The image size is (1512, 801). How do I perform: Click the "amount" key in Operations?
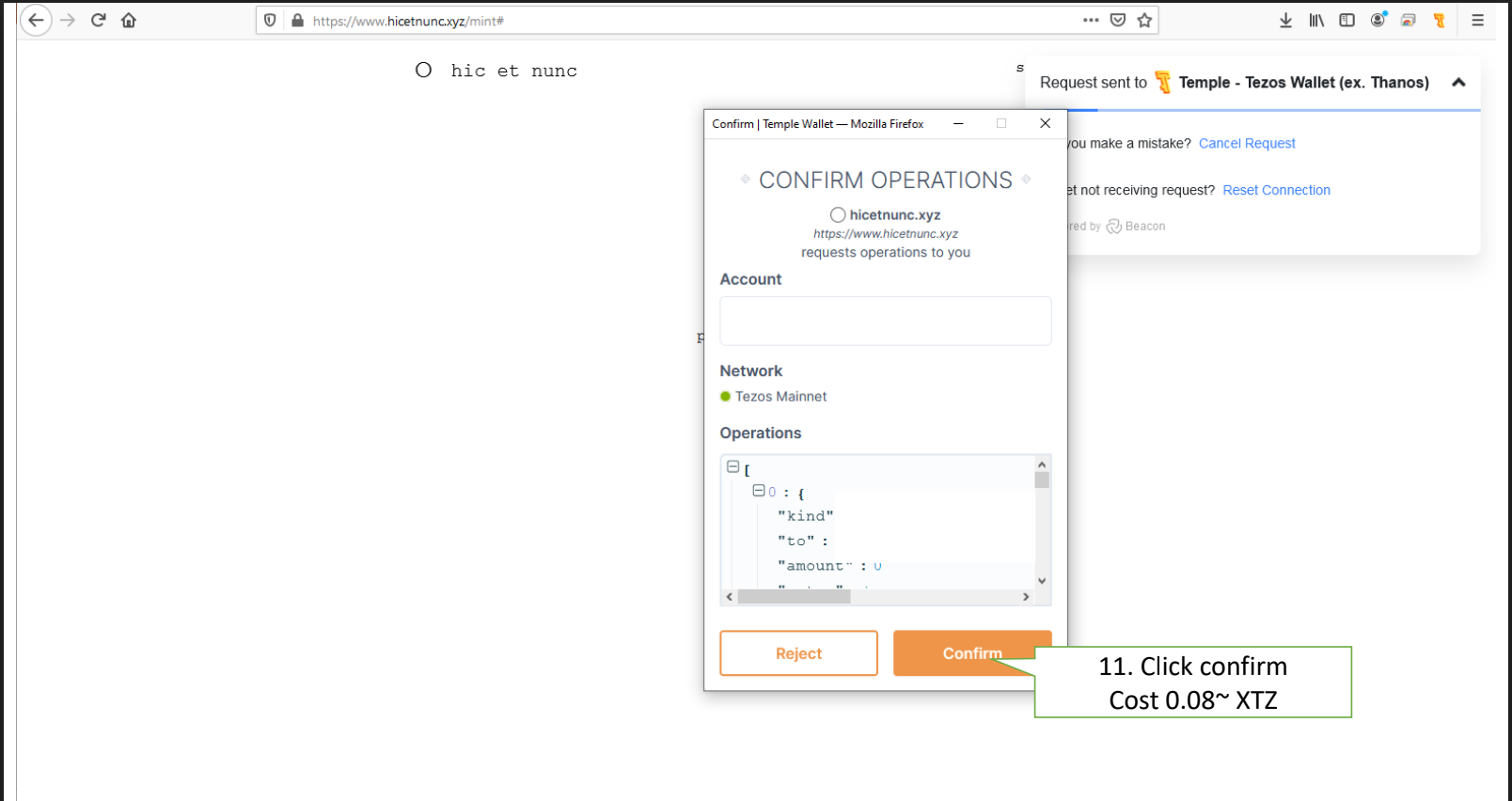pyautogui.click(x=814, y=565)
